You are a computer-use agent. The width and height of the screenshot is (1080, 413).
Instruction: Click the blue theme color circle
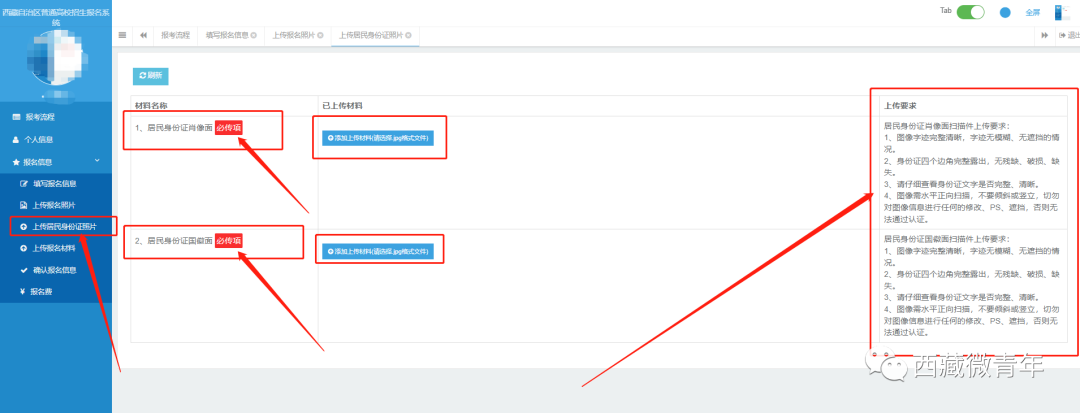click(1005, 13)
